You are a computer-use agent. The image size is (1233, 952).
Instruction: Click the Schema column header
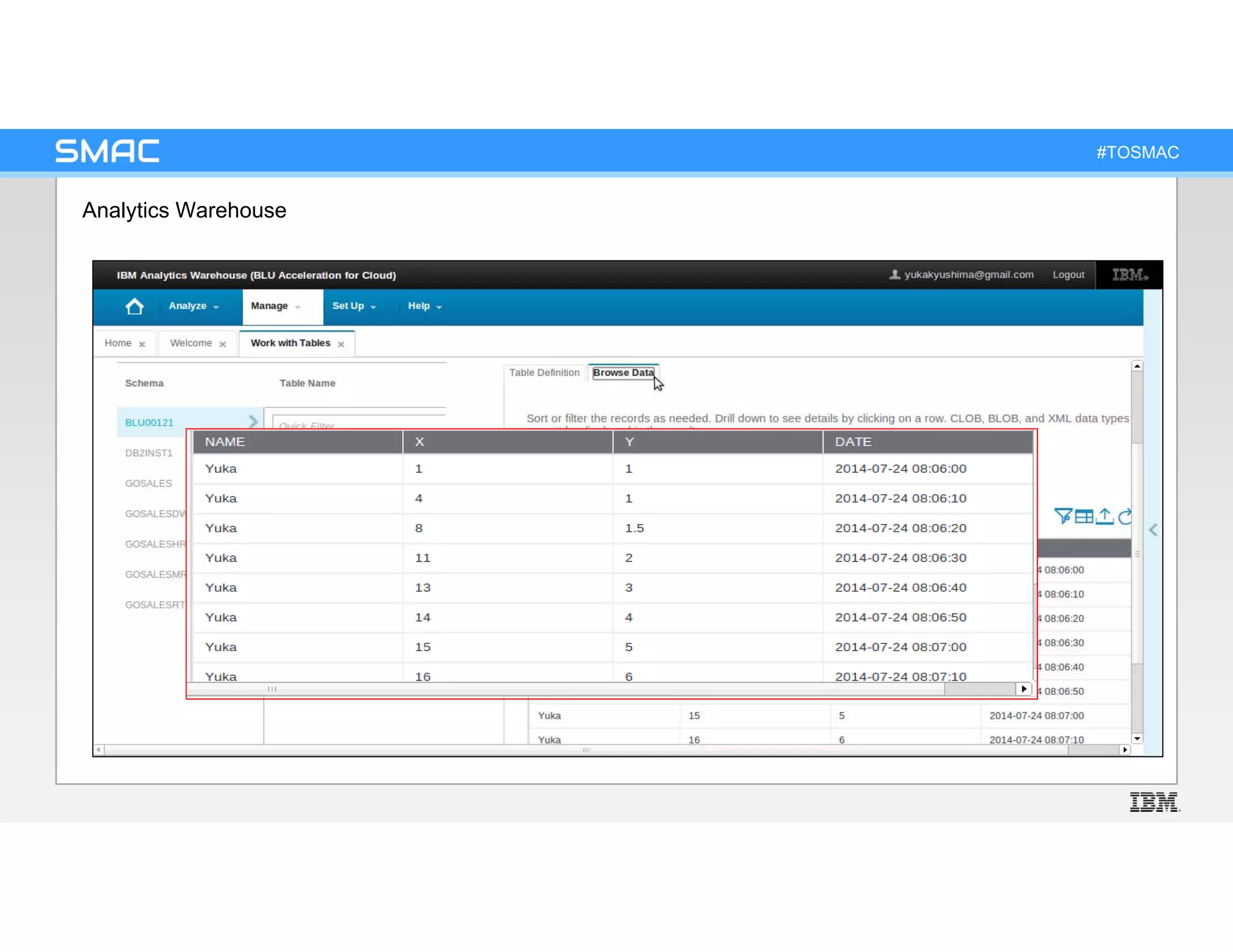point(144,383)
